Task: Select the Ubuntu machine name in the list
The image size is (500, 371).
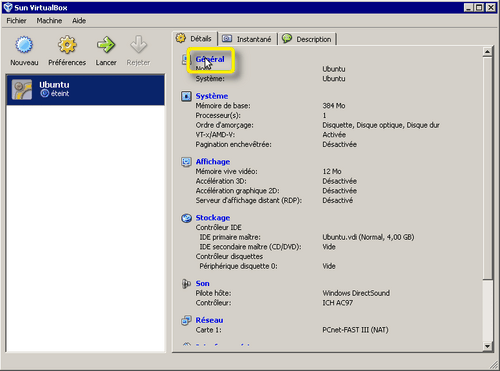Action: coord(54,85)
